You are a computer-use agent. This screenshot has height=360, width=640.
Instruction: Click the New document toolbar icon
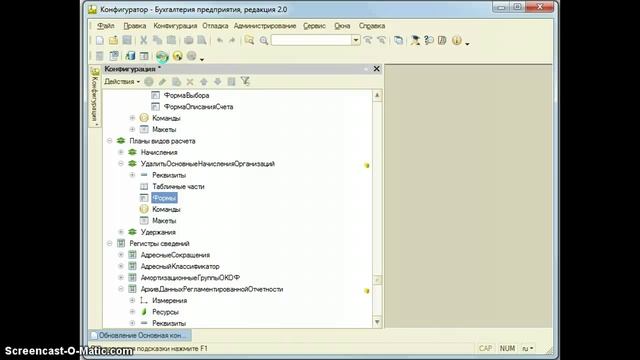[x=100, y=40]
